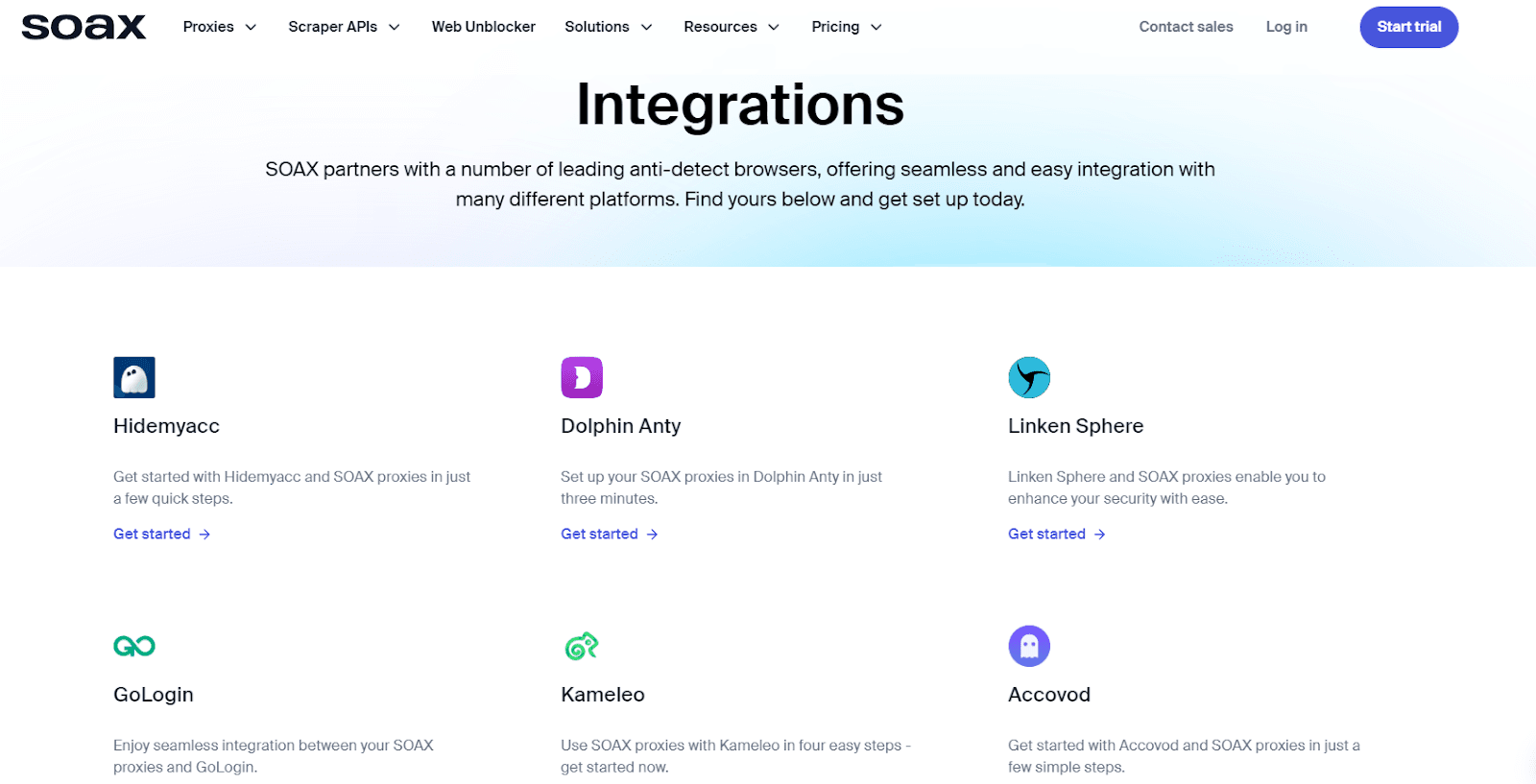This screenshot has height=784, width=1536.
Task: Click the Start trial button
Action: 1408,27
